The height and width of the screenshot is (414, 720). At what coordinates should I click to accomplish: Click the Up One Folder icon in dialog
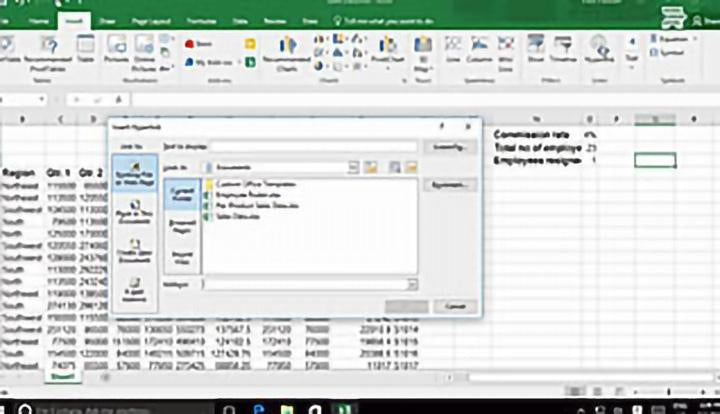tap(370, 168)
